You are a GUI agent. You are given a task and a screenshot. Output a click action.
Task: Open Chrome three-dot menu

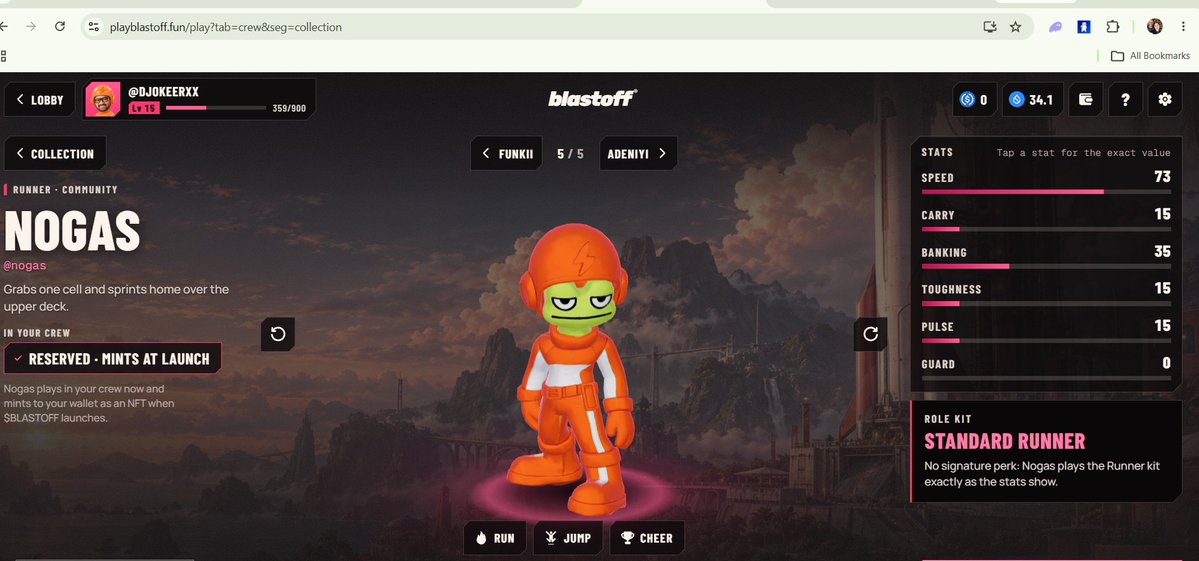(1182, 27)
